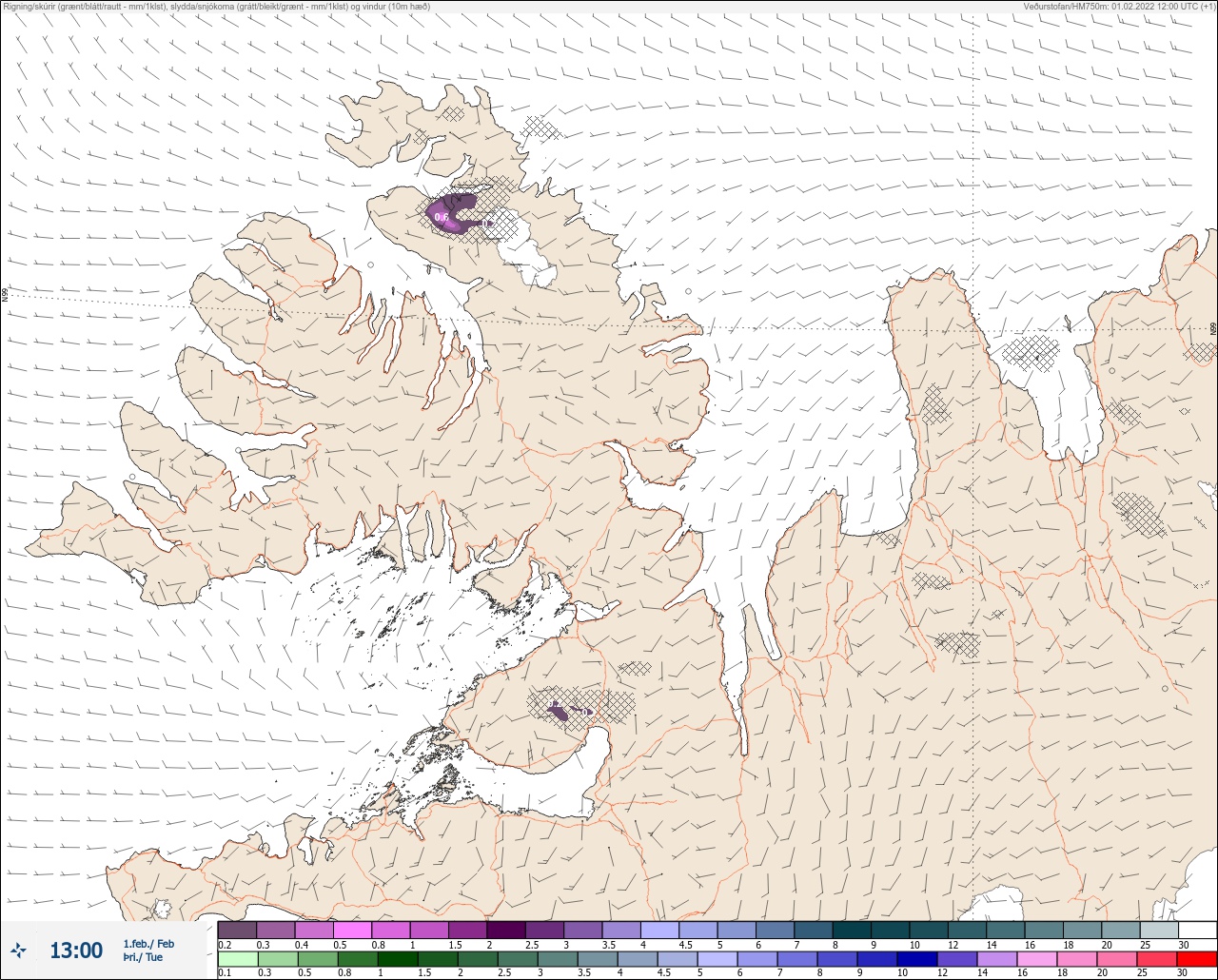
Task: Pick the bottom-row 14 light violet swatch
Action: click(x=996, y=958)
